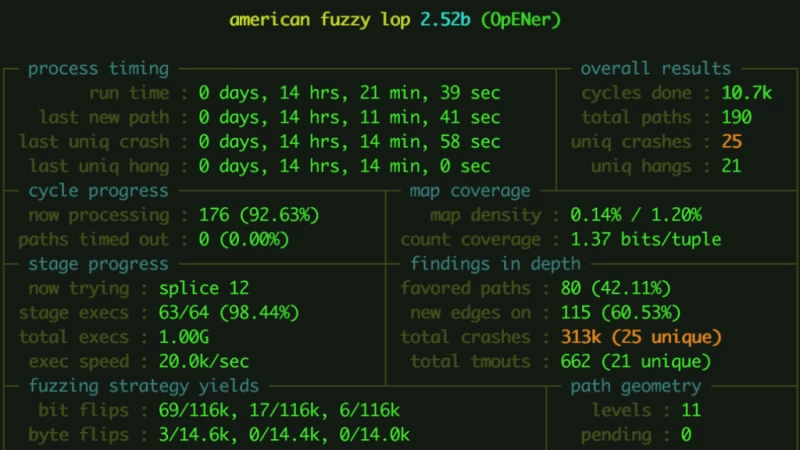Click the 'last uniq hang' label
Screen dimensions: 800x450
98,166
